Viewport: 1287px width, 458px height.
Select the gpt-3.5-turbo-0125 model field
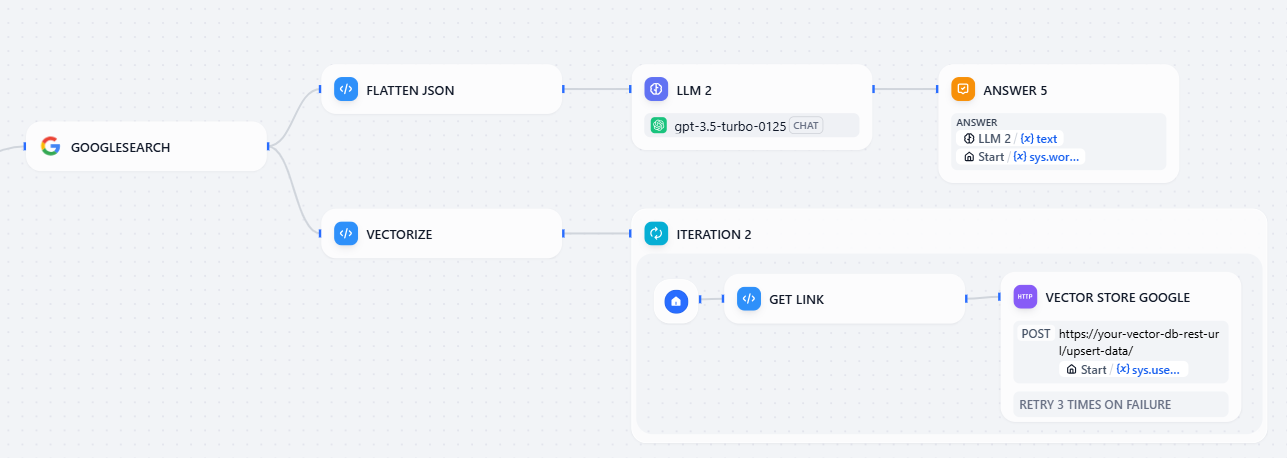click(x=728, y=125)
